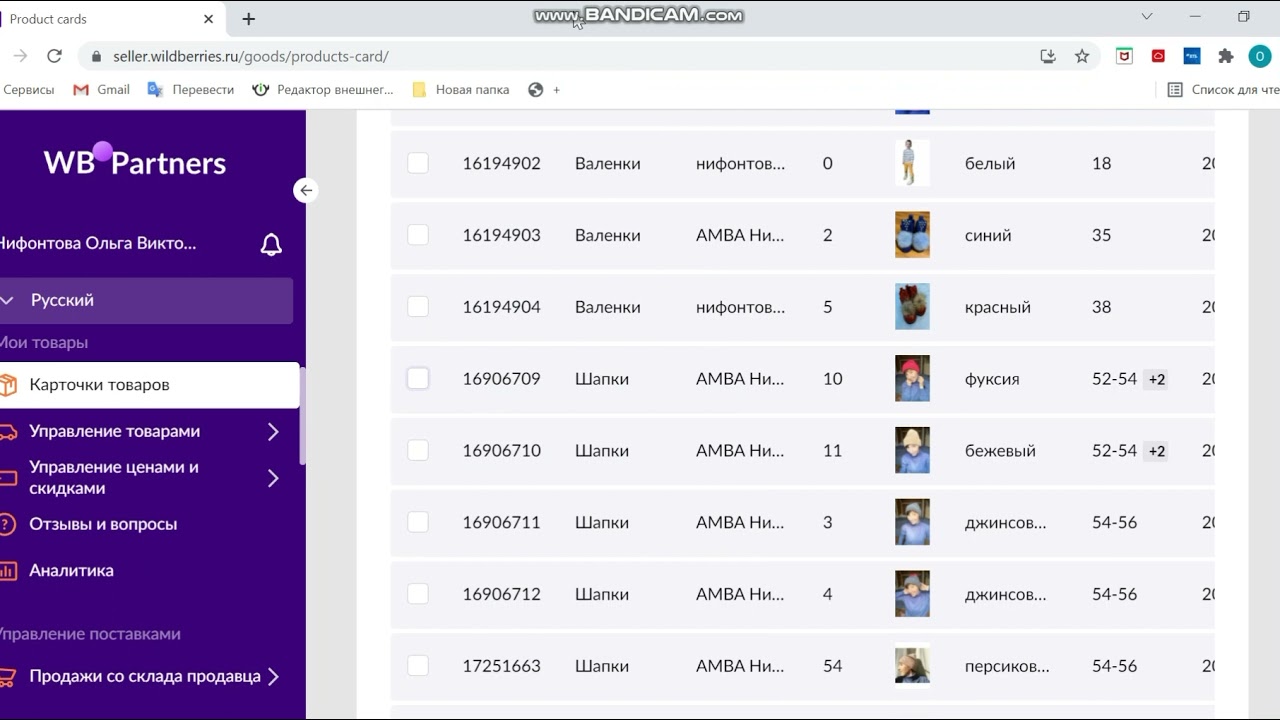Click the Управление товарами truck icon
Screen dimensions: 1280x720
coord(7,432)
